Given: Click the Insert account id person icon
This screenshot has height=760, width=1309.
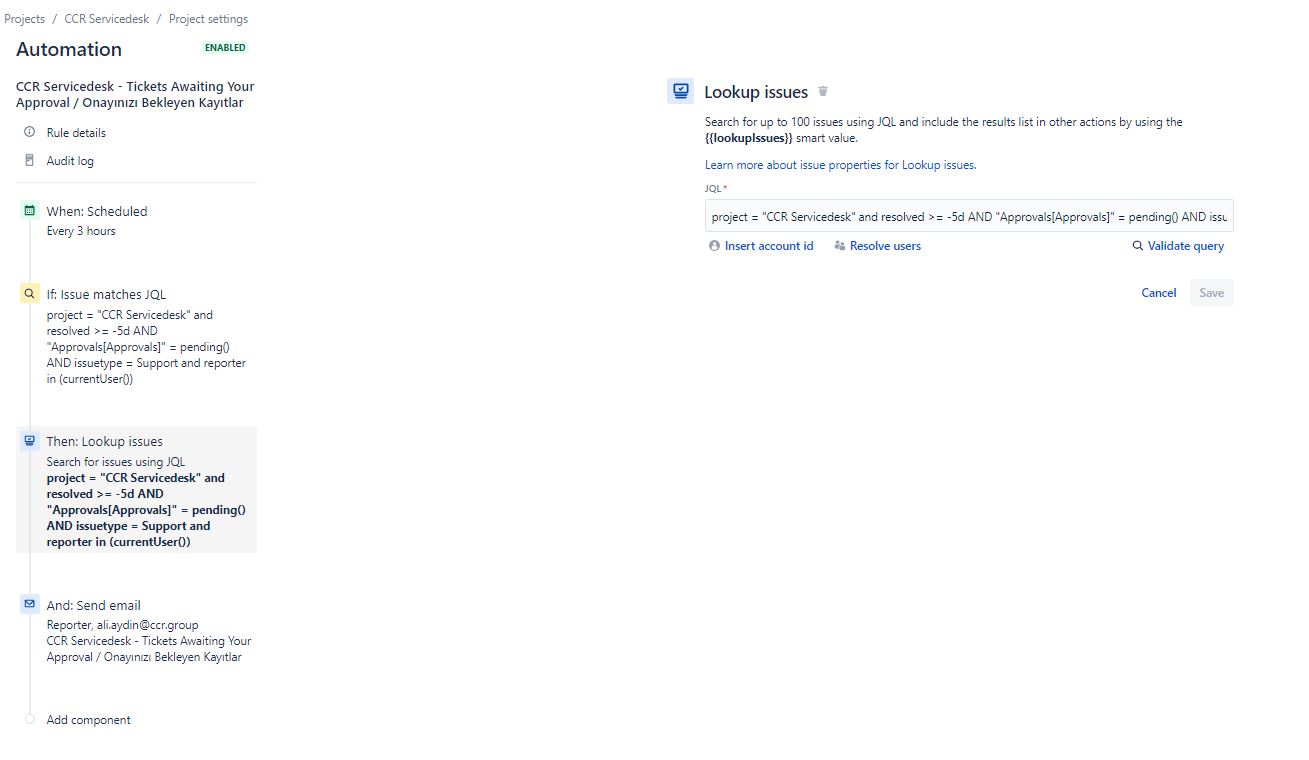Looking at the screenshot, I should pos(714,246).
